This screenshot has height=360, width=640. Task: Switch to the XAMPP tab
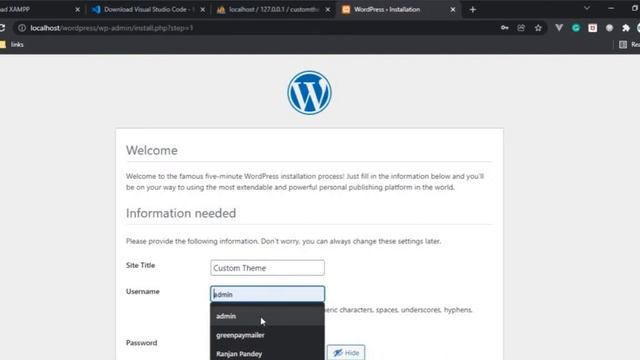pos(41,9)
